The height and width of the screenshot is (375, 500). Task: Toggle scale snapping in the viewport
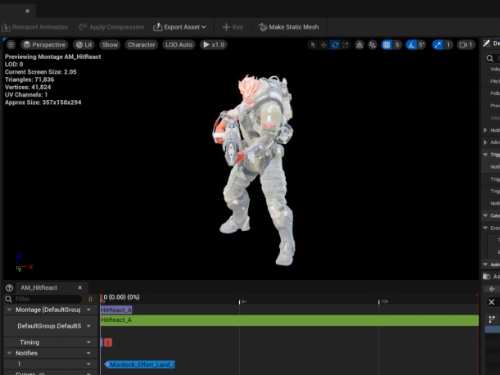(x=437, y=44)
